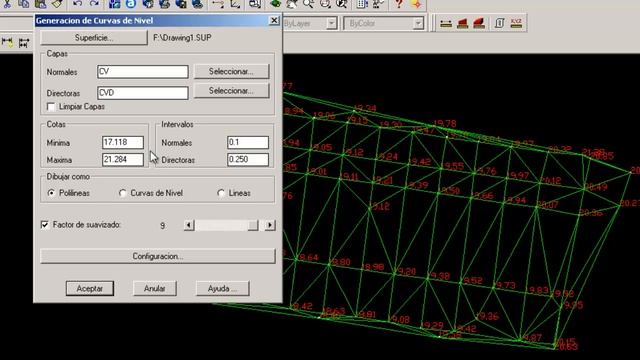Click the Redo arrow icon
The width and height of the screenshot is (640, 360).
click(94, 4)
